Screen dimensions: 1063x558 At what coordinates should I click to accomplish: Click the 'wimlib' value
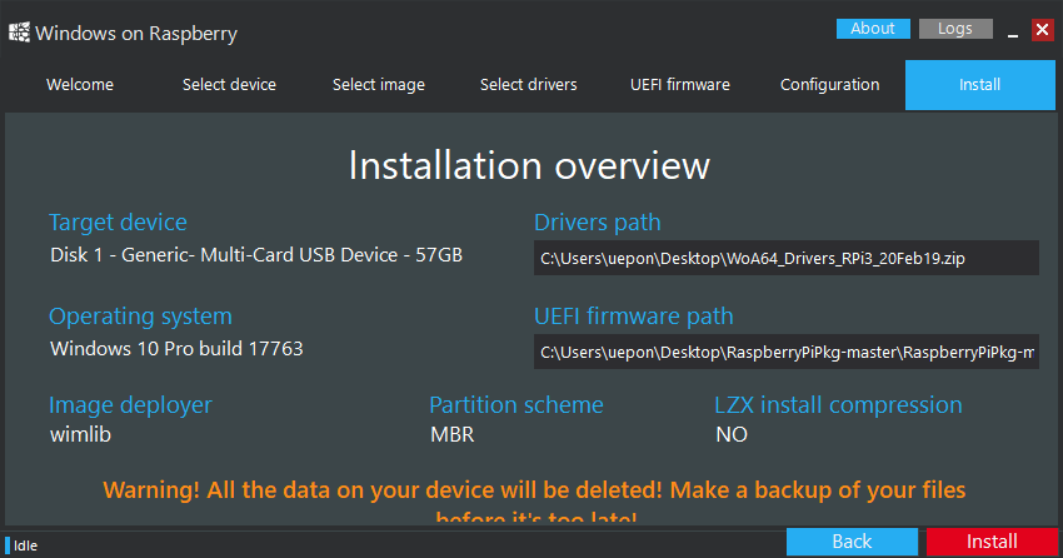point(80,435)
